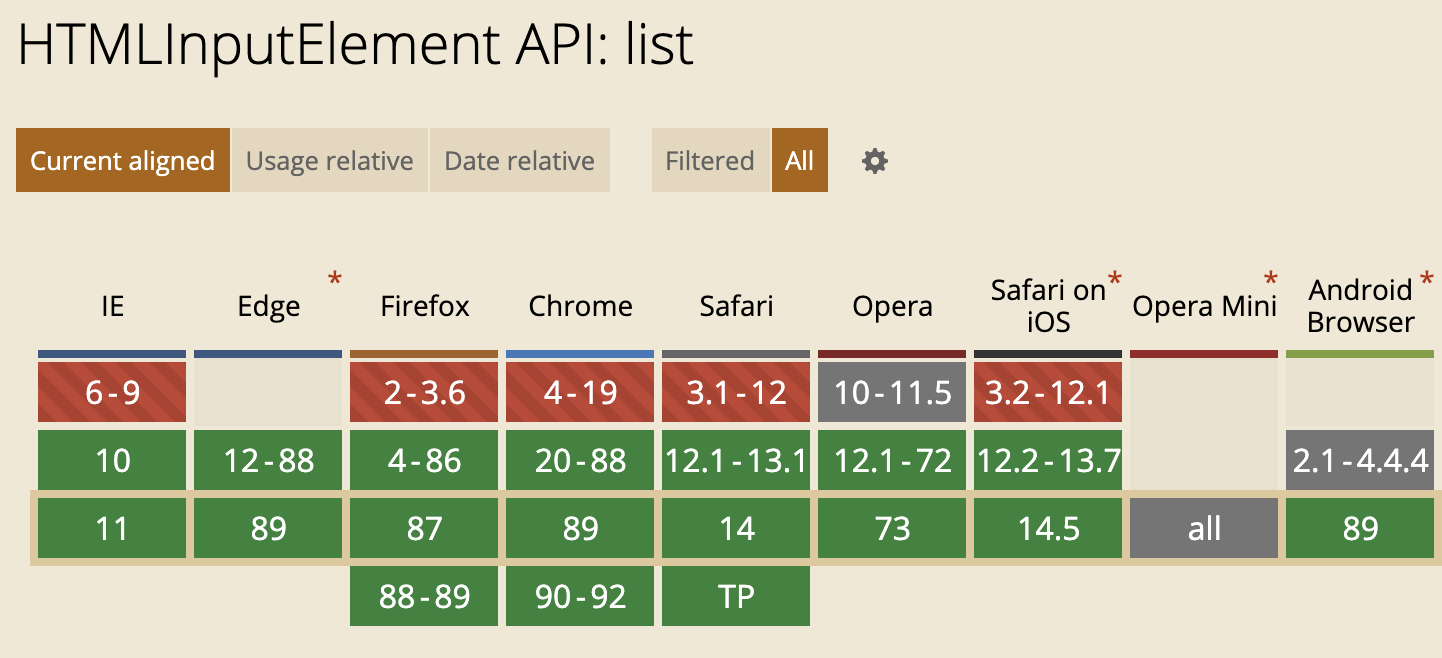Click the Chrome column header

pyautogui.click(x=581, y=306)
